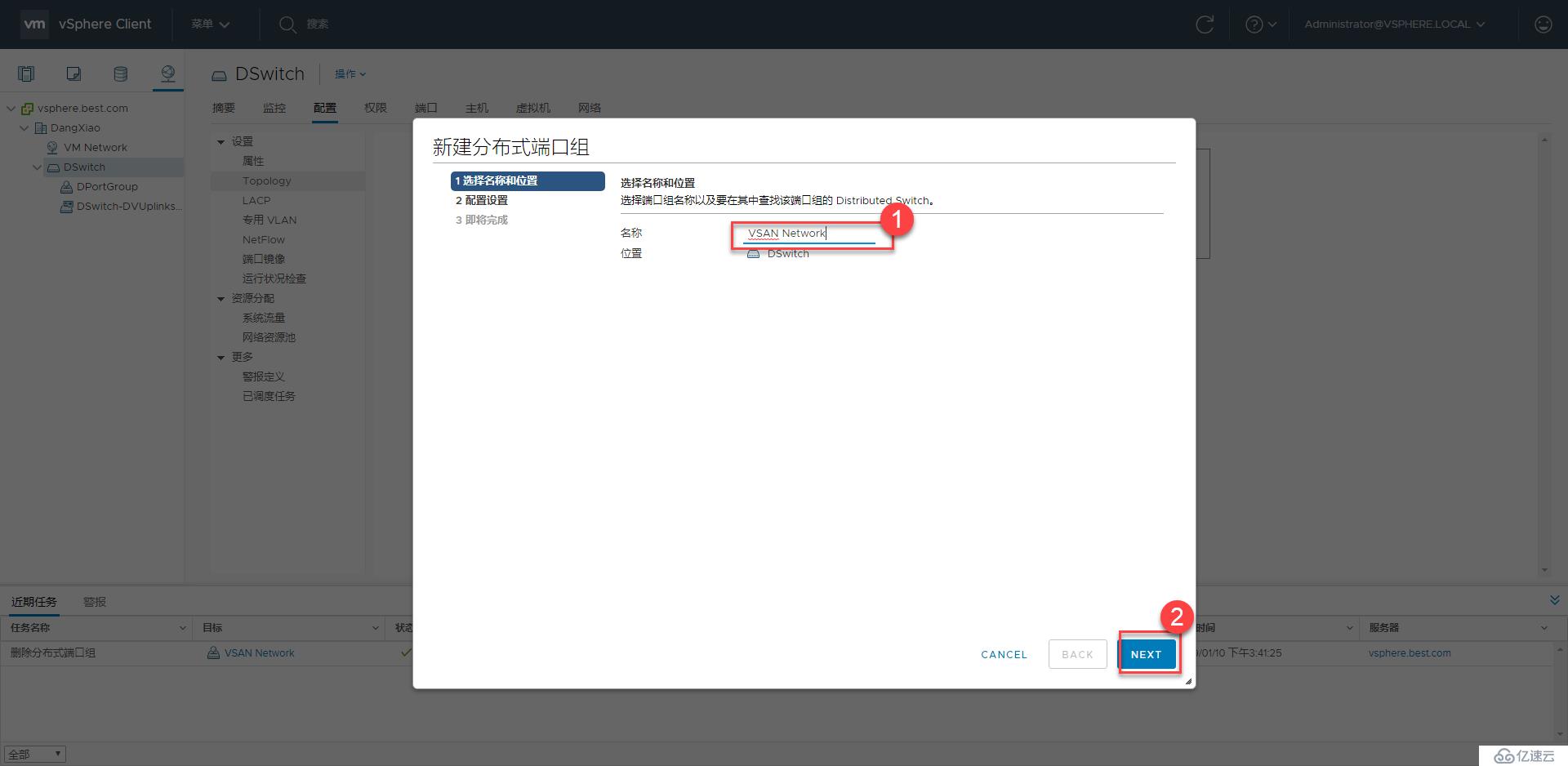Click the CANCEL button
This screenshot has height=766, width=1568.
pyautogui.click(x=1004, y=654)
